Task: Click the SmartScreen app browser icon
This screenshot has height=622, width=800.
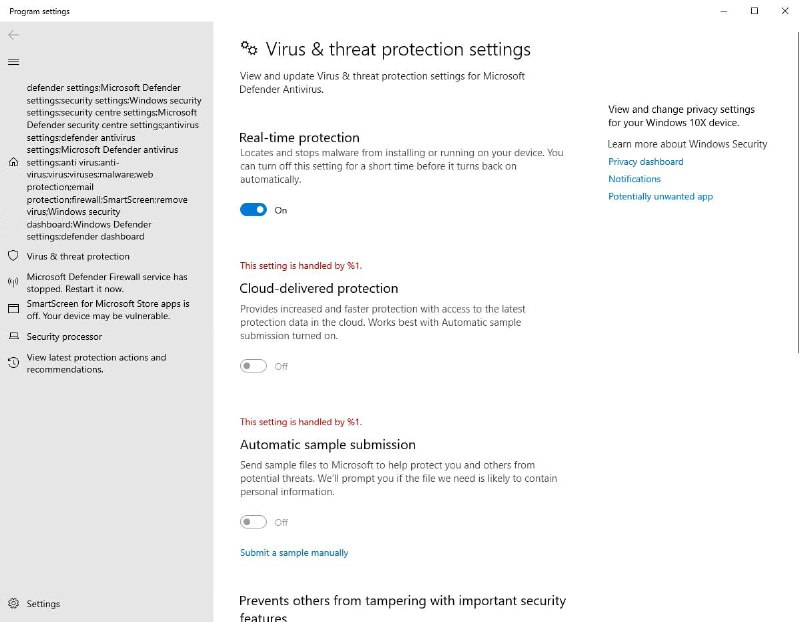Action: (14, 309)
